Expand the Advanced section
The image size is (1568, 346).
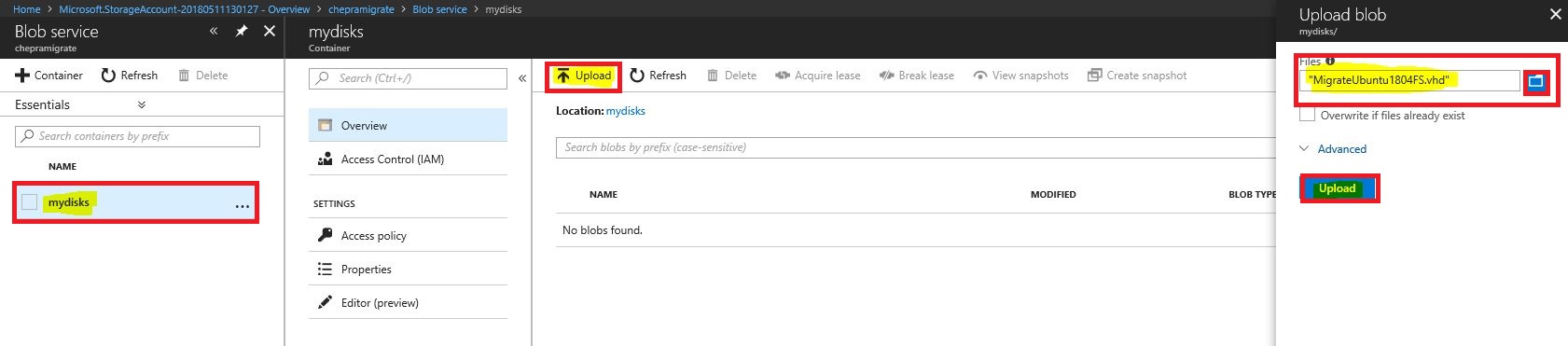(1334, 149)
